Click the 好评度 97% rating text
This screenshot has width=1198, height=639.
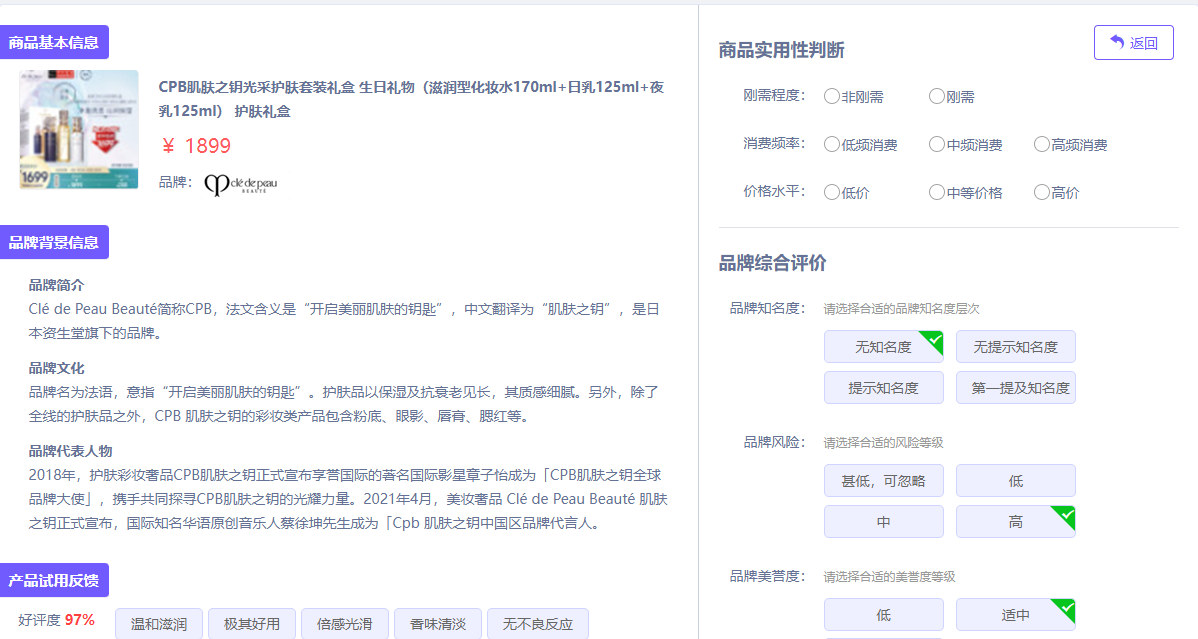coord(57,620)
